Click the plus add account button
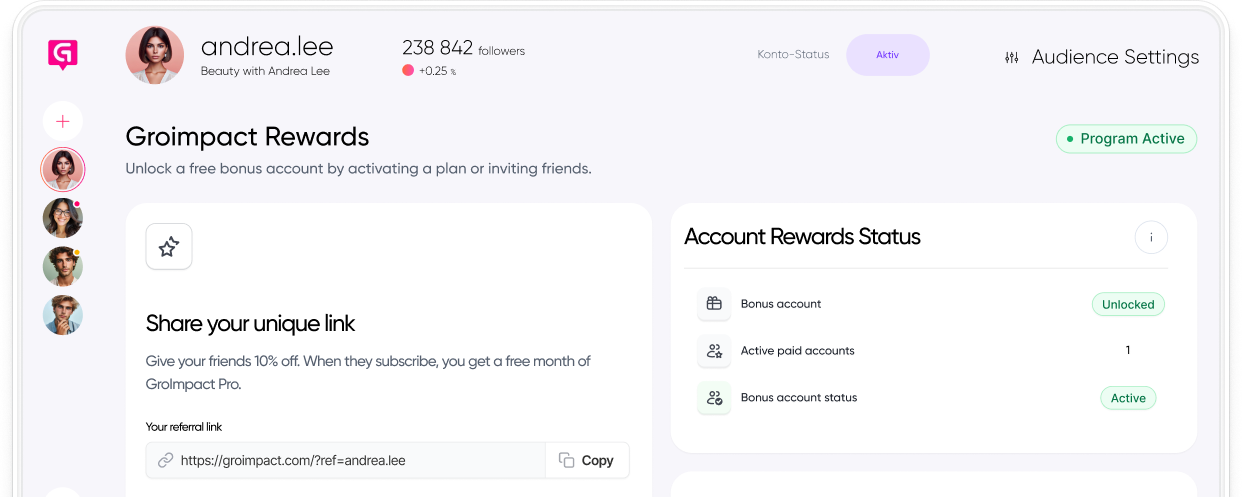This screenshot has width=1242, height=497. point(63,121)
